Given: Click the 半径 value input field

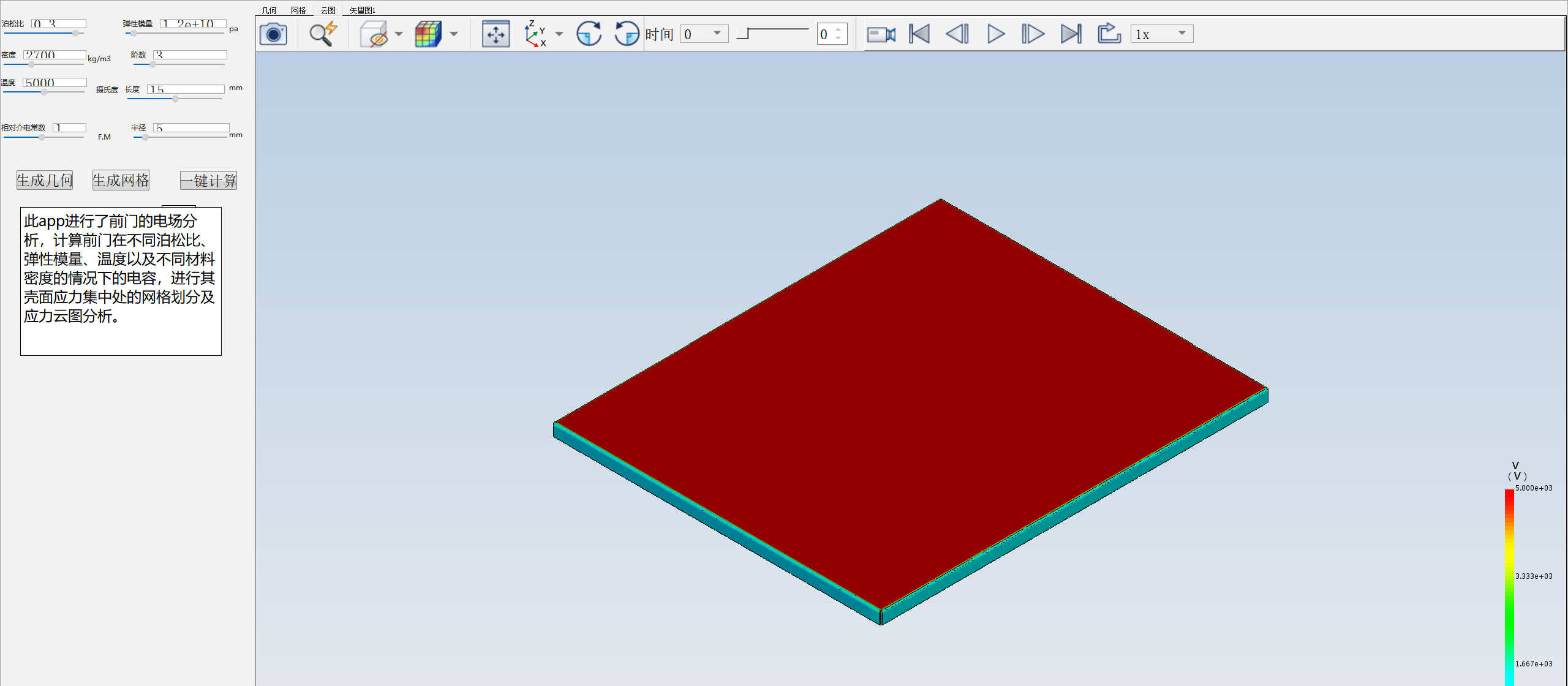Looking at the screenshot, I should point(191,127).
